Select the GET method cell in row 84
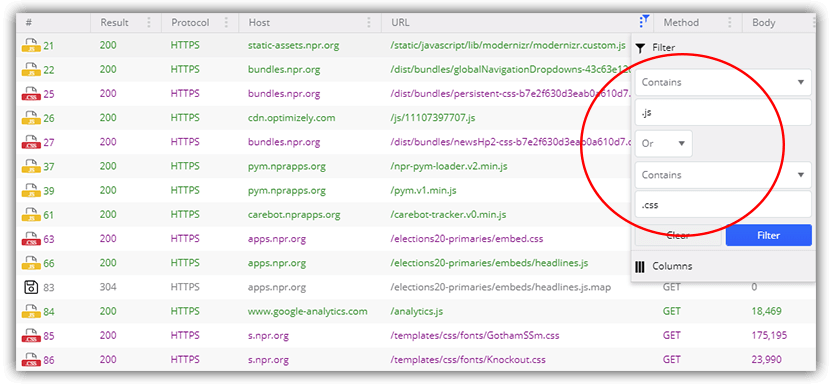 [672, 311]
